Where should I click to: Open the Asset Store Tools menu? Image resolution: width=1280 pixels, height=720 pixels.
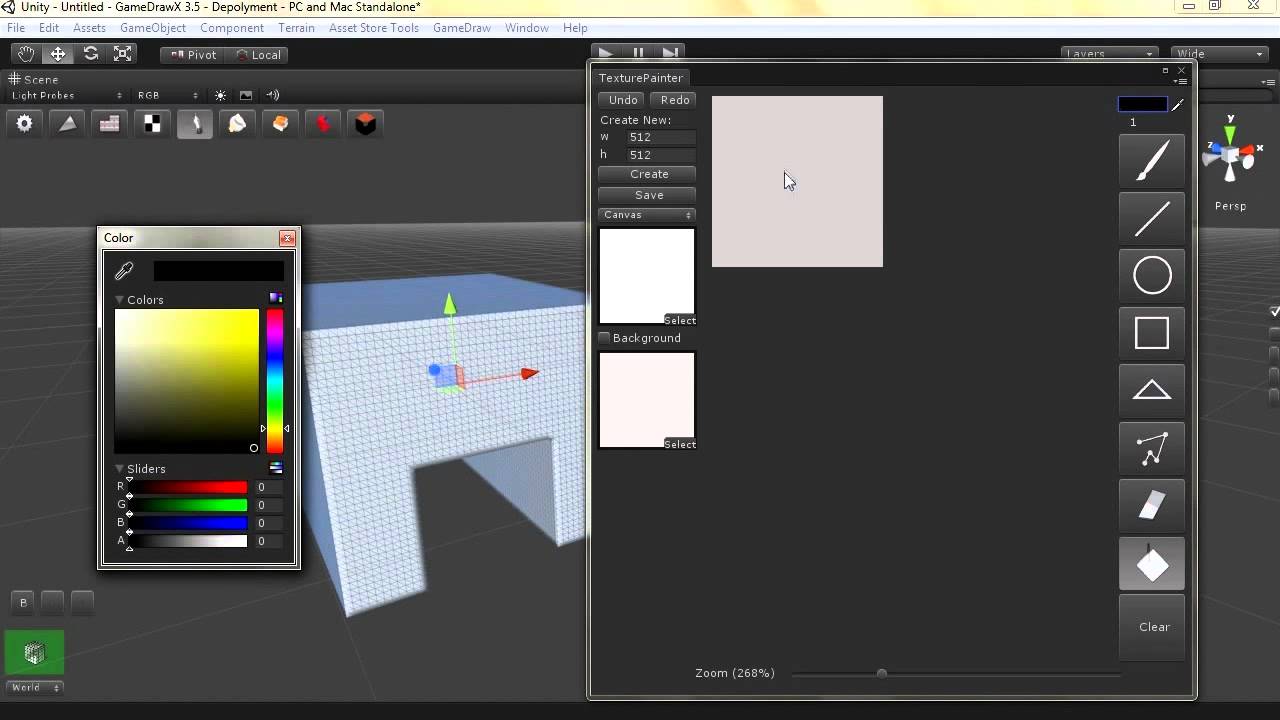click(374, 28)
